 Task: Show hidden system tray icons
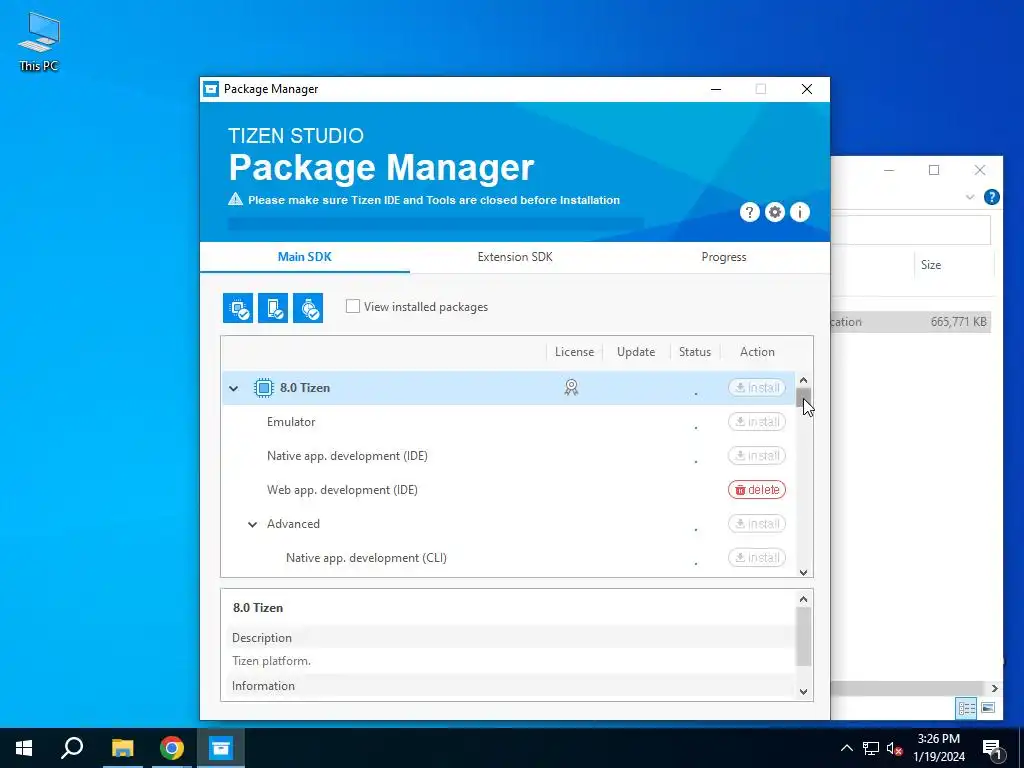[x=846, y=748]
